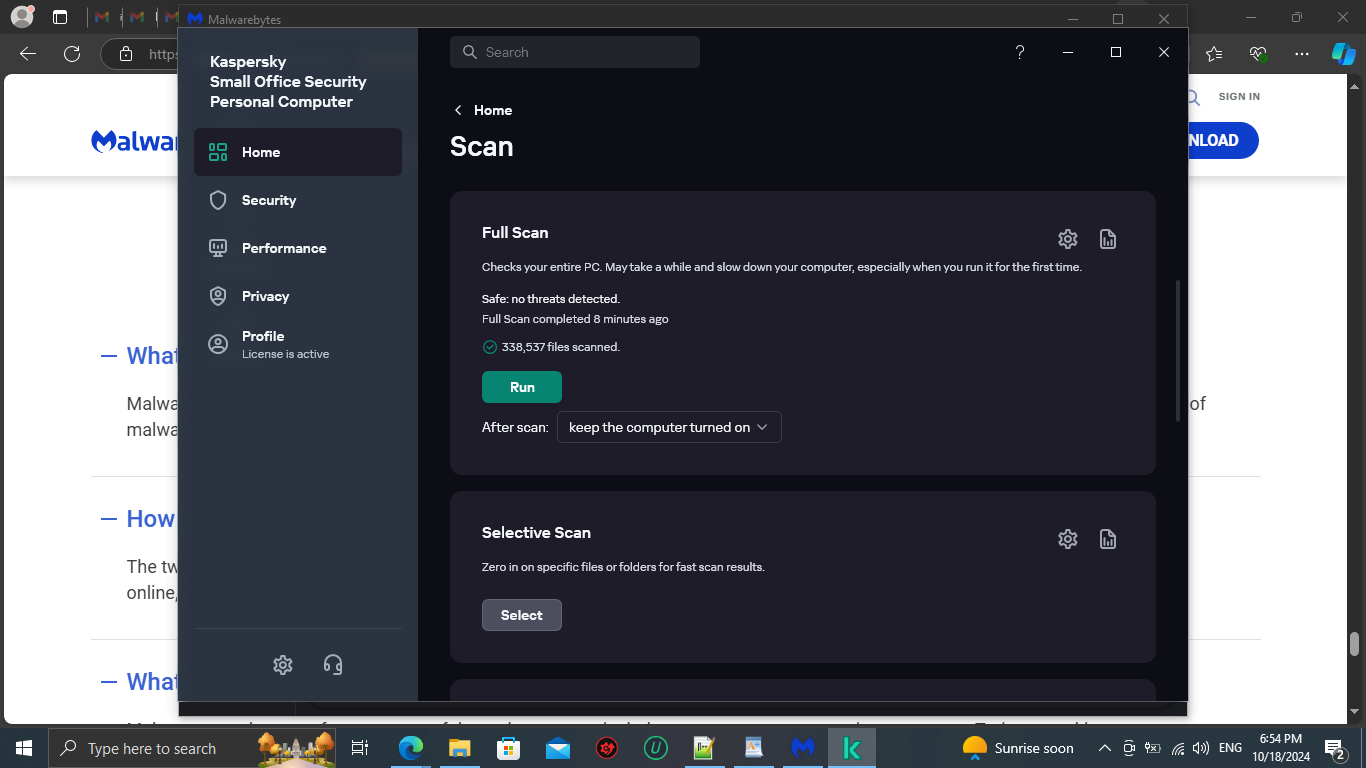This screenshot has height=768, width=1366.
Task: Click the taskbar search box
Action: click(x=194, y=748)
